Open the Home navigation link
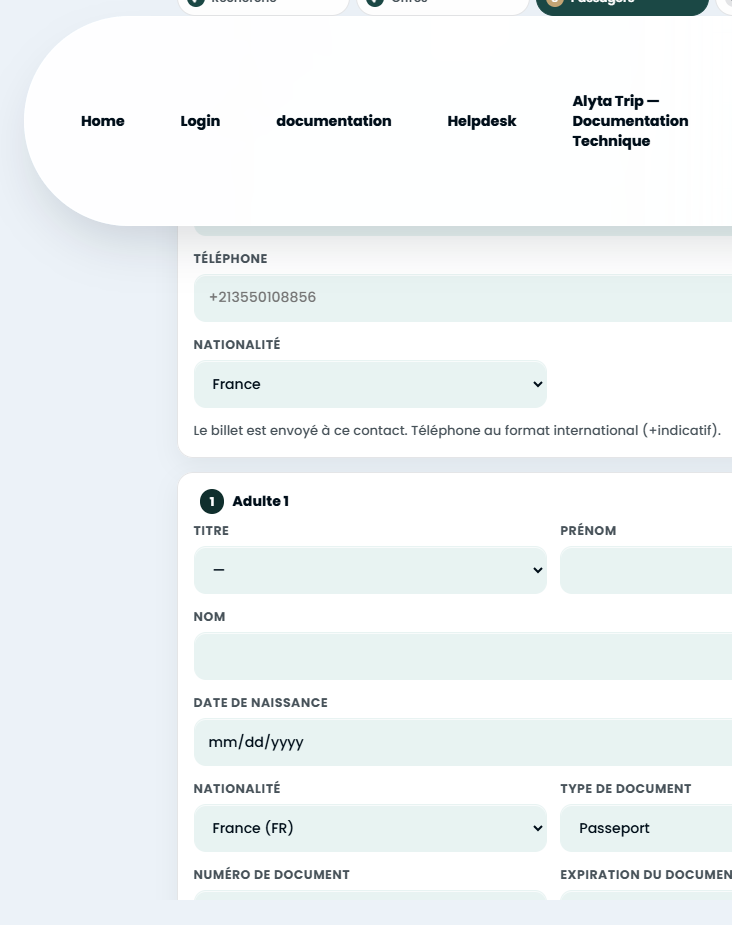 point(103,121)
